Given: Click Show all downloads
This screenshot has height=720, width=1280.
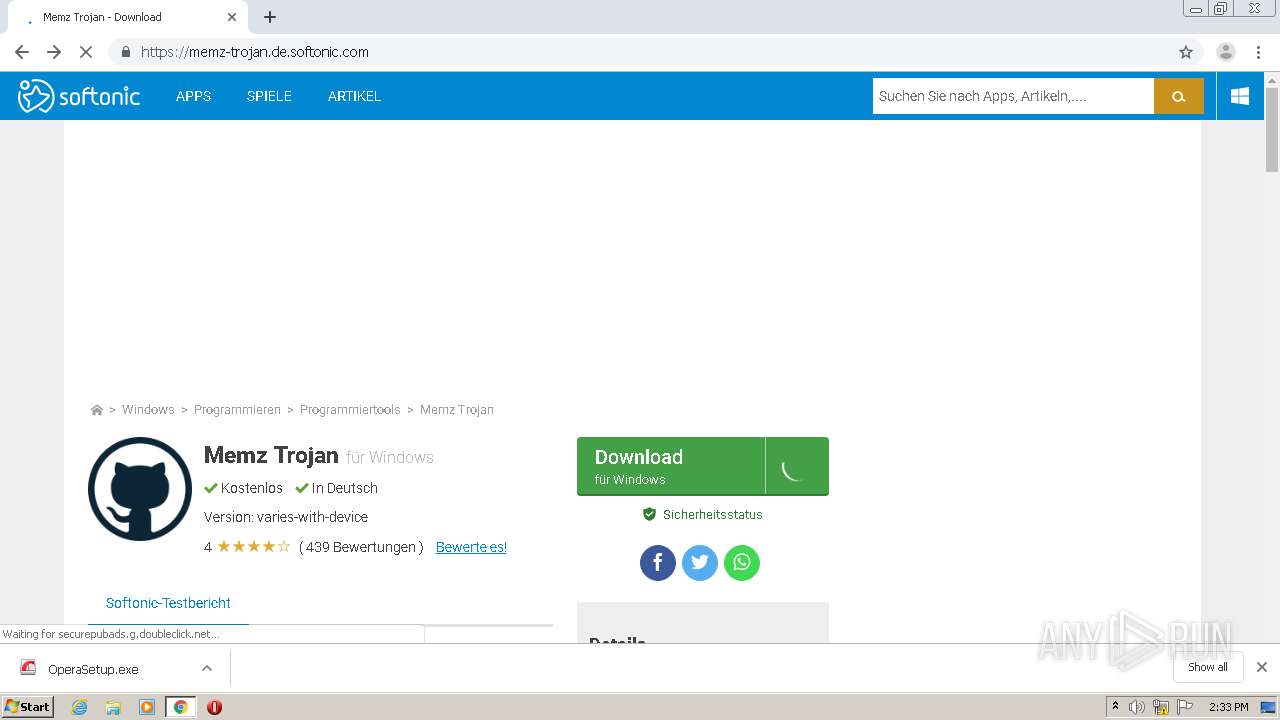Looking at the screenshot, I should pyautogui.click(x=1208, y=667).
